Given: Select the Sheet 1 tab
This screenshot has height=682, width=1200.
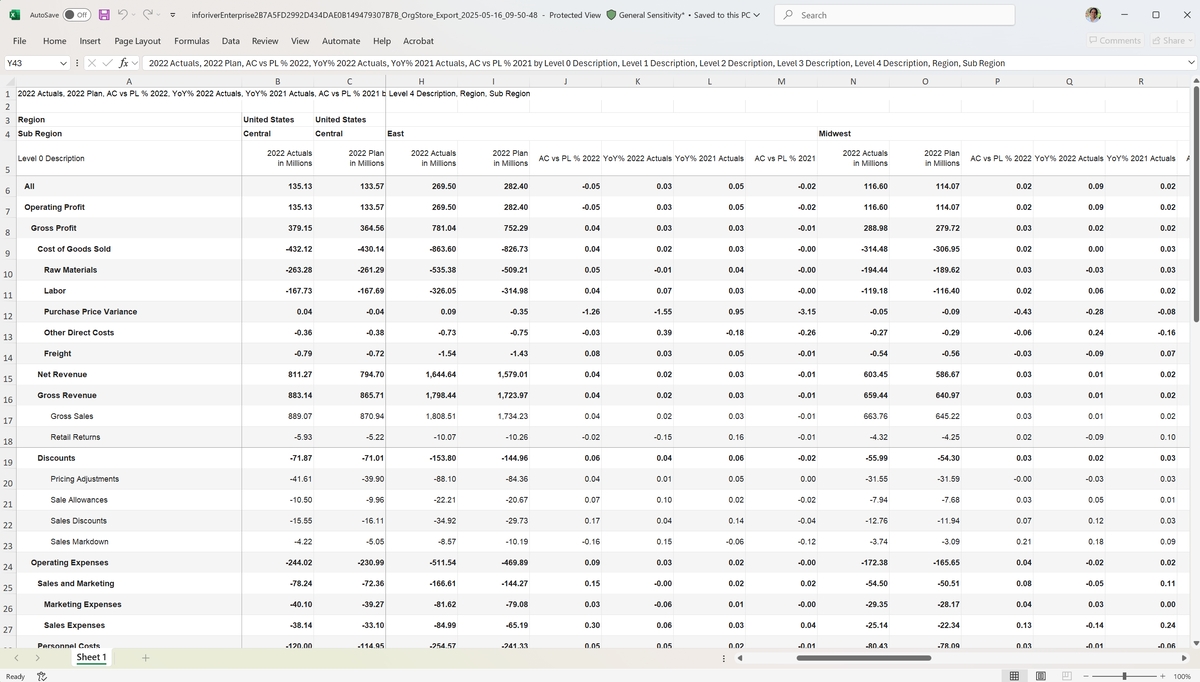Looking at the screenshot, I should 91,658.
